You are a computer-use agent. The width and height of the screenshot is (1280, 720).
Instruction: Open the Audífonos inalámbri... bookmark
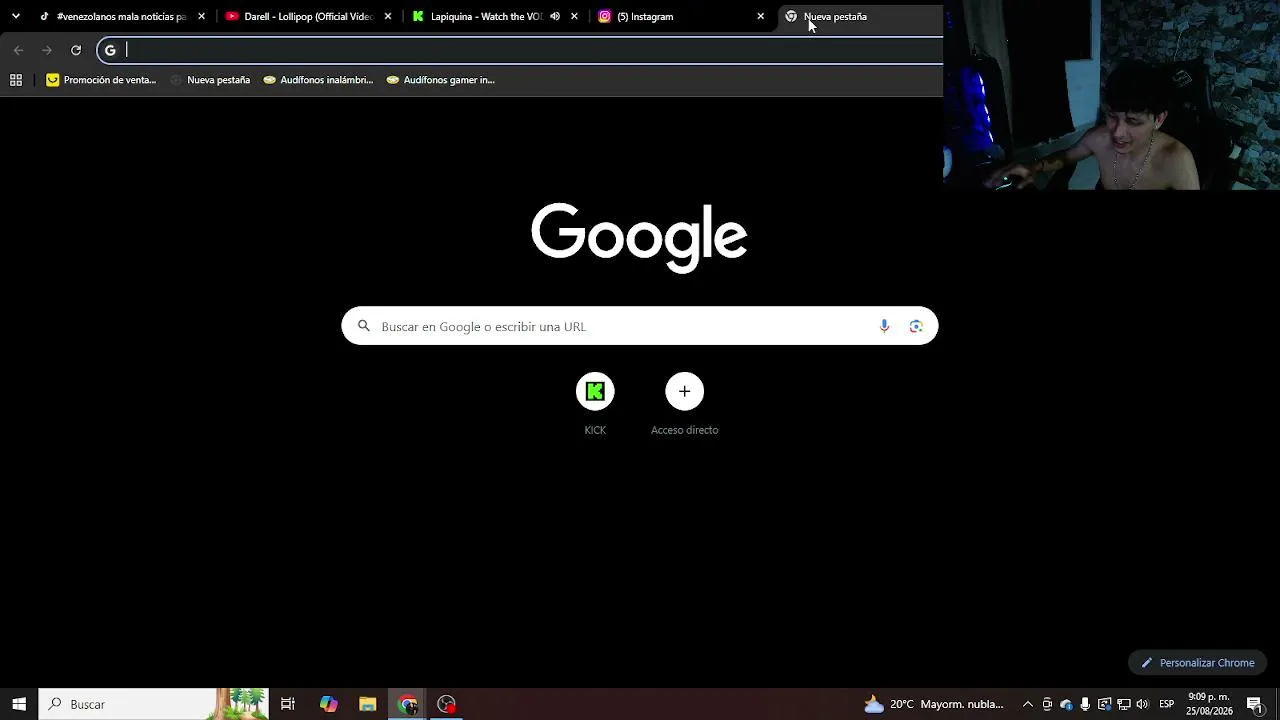pos(318,80)
